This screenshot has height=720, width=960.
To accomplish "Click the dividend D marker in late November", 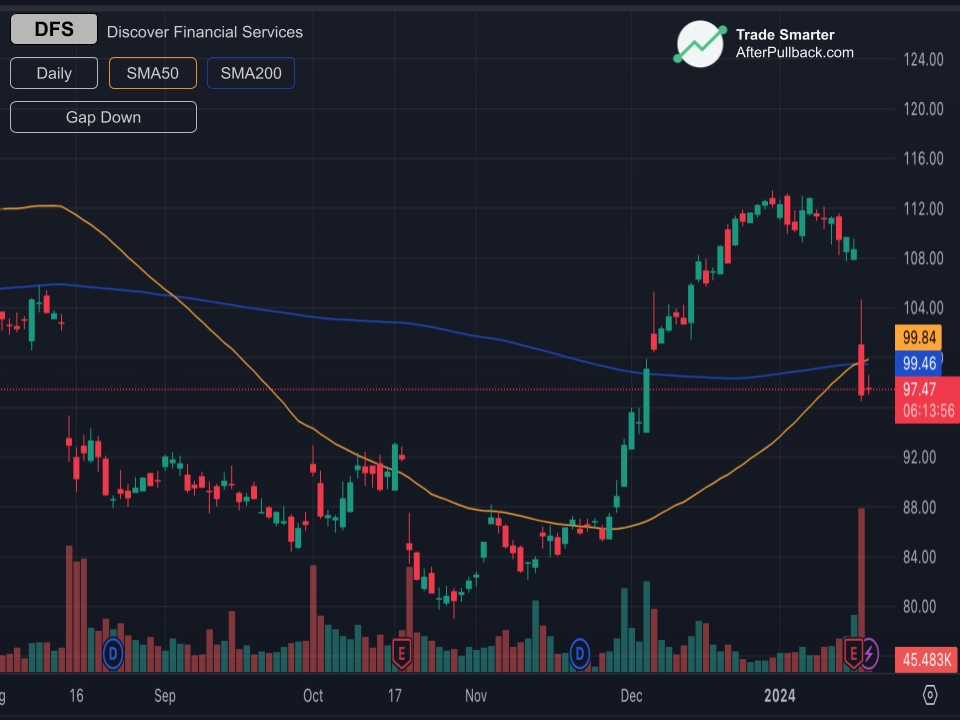I will (x=579, y=654).
